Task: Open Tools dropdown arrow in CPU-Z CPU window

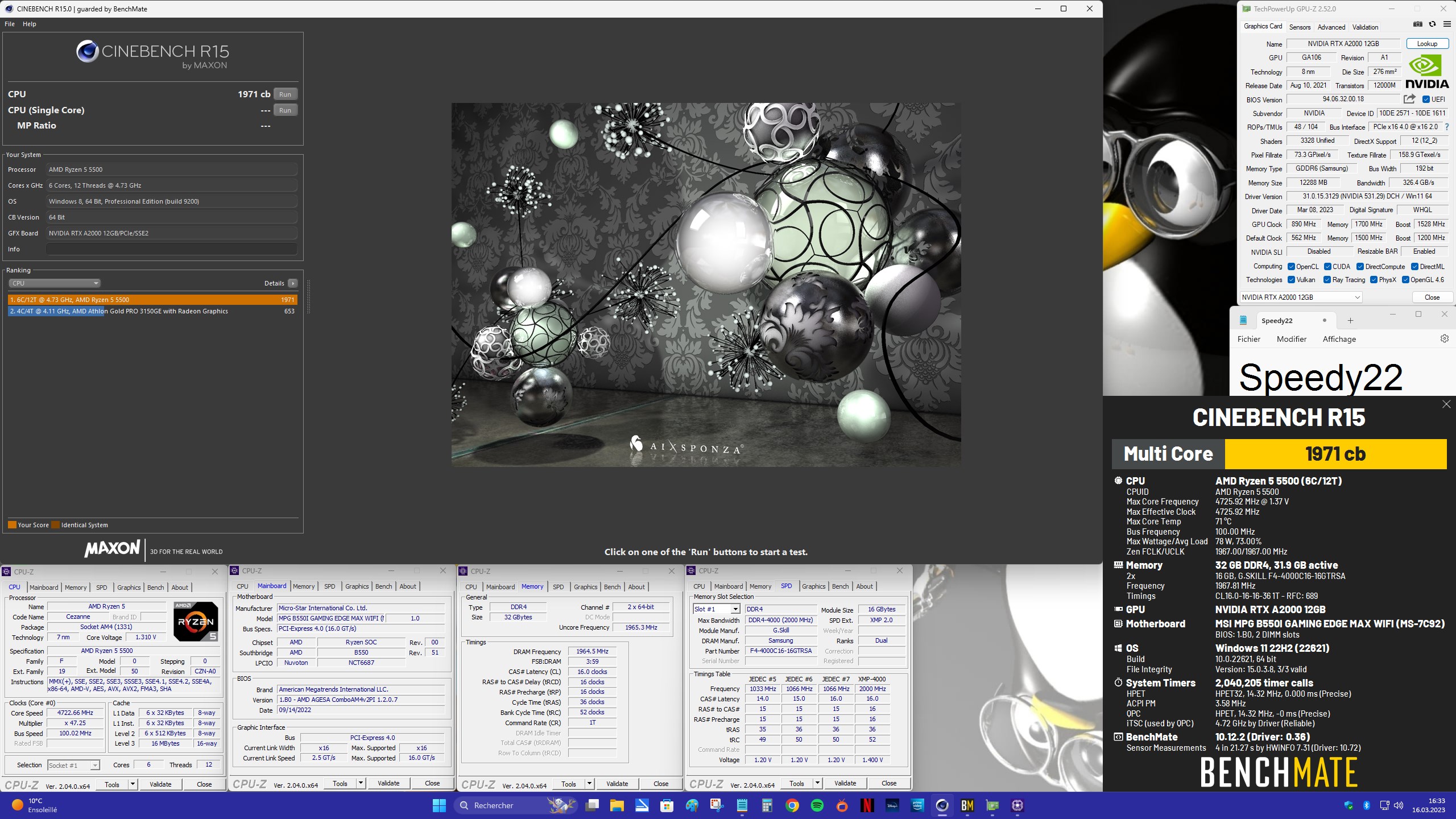Action: (x=133, y=784)
